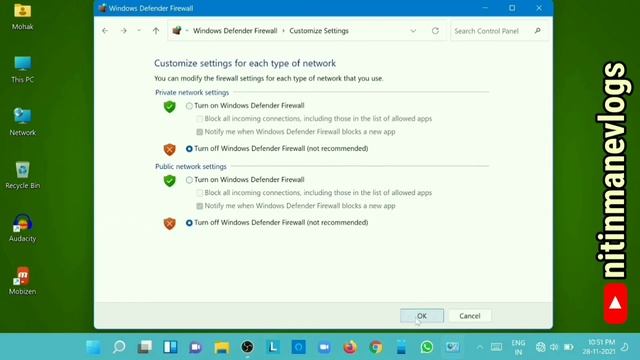Open taskbar Search
The height and width of the screenshot is (360, 640).
tap(119, 347)
